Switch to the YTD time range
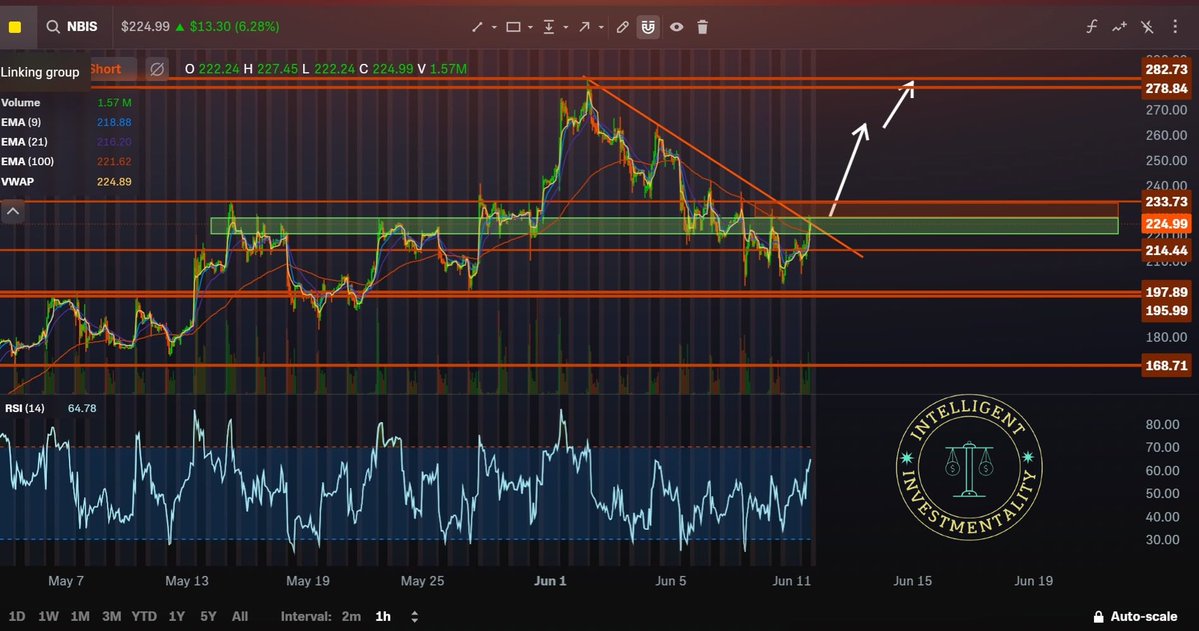The width and height of the screenshot is (1199, 631). 144,616
